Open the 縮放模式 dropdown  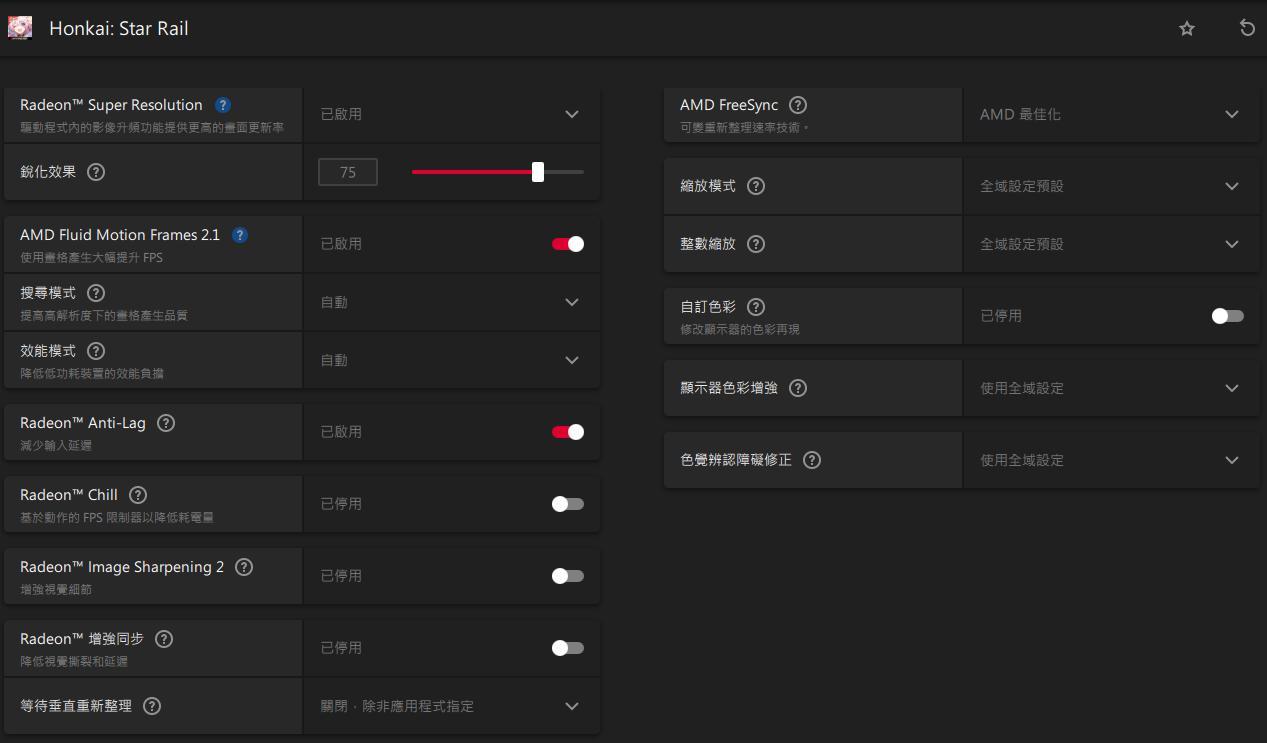1111,186
